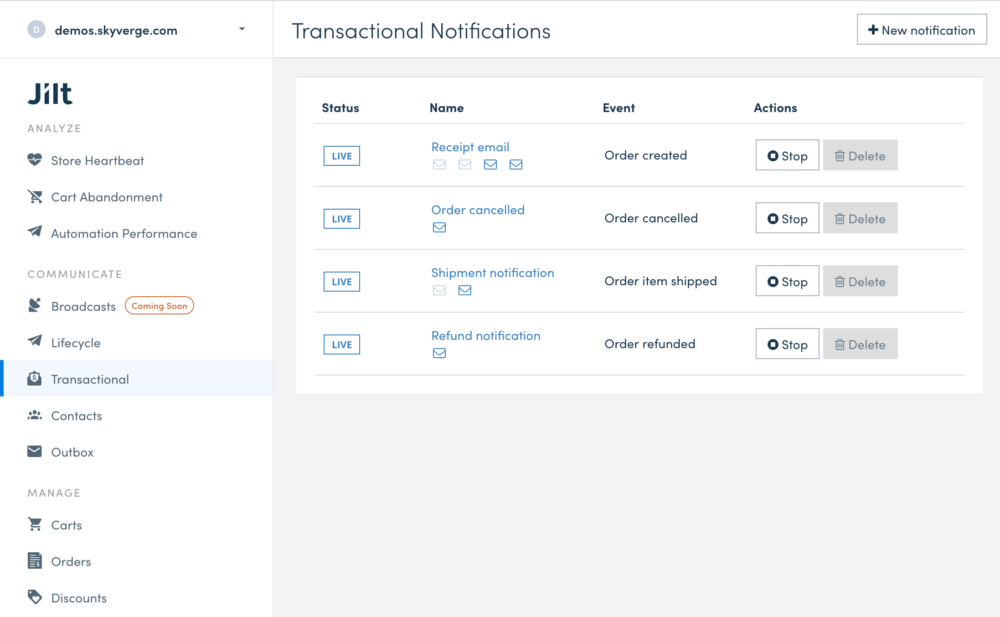Open fourth email icon under Receipt email
This screenshot has height=617, width=1000.
pyautogui.click(x=516, y=165)
